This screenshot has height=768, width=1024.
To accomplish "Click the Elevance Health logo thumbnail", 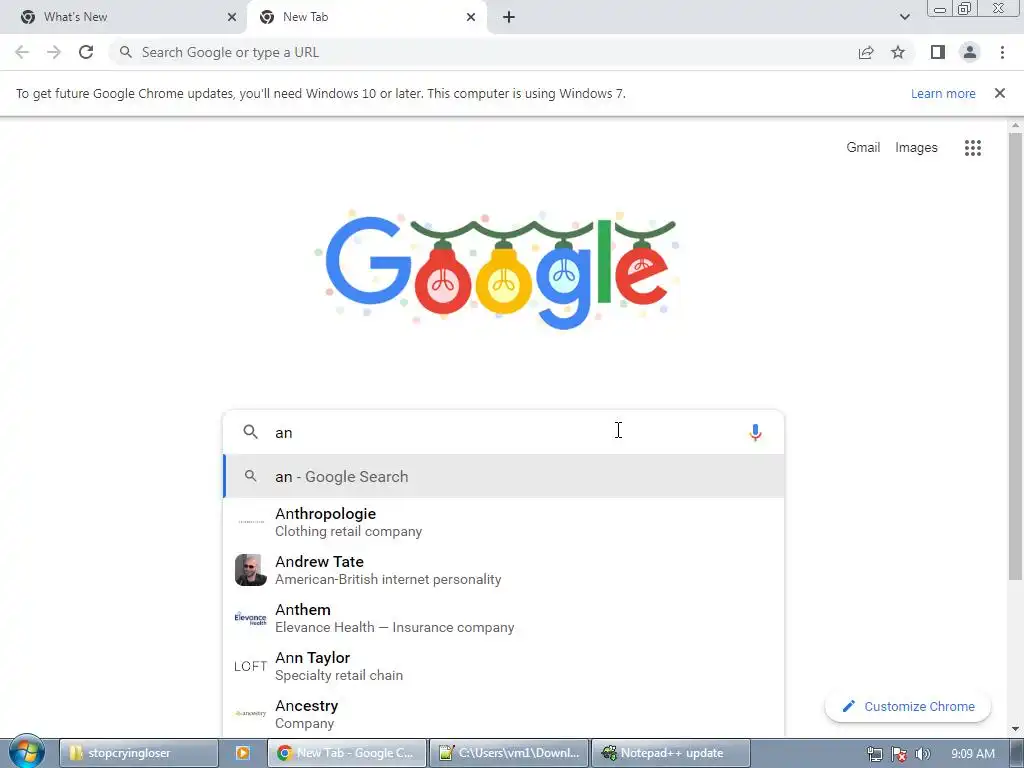I will pyautogui.click(x=251, y=618).
